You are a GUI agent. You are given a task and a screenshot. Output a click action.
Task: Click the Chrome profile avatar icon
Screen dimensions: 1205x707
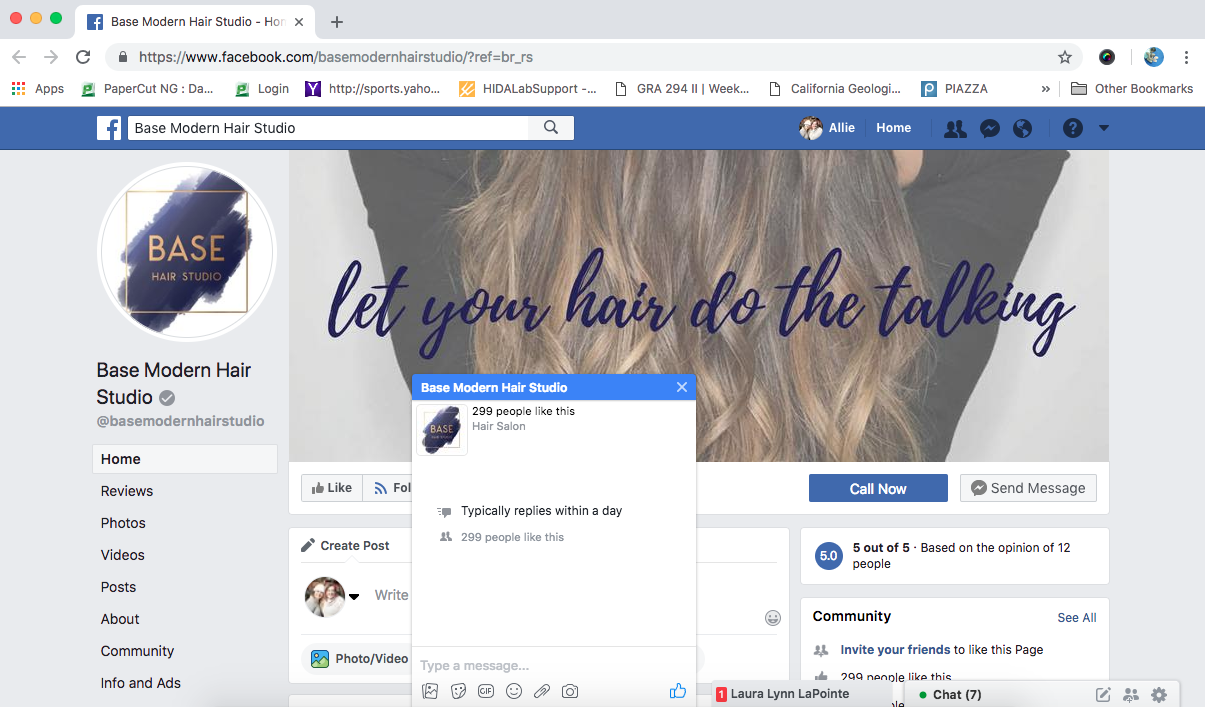click(1154, 57)
